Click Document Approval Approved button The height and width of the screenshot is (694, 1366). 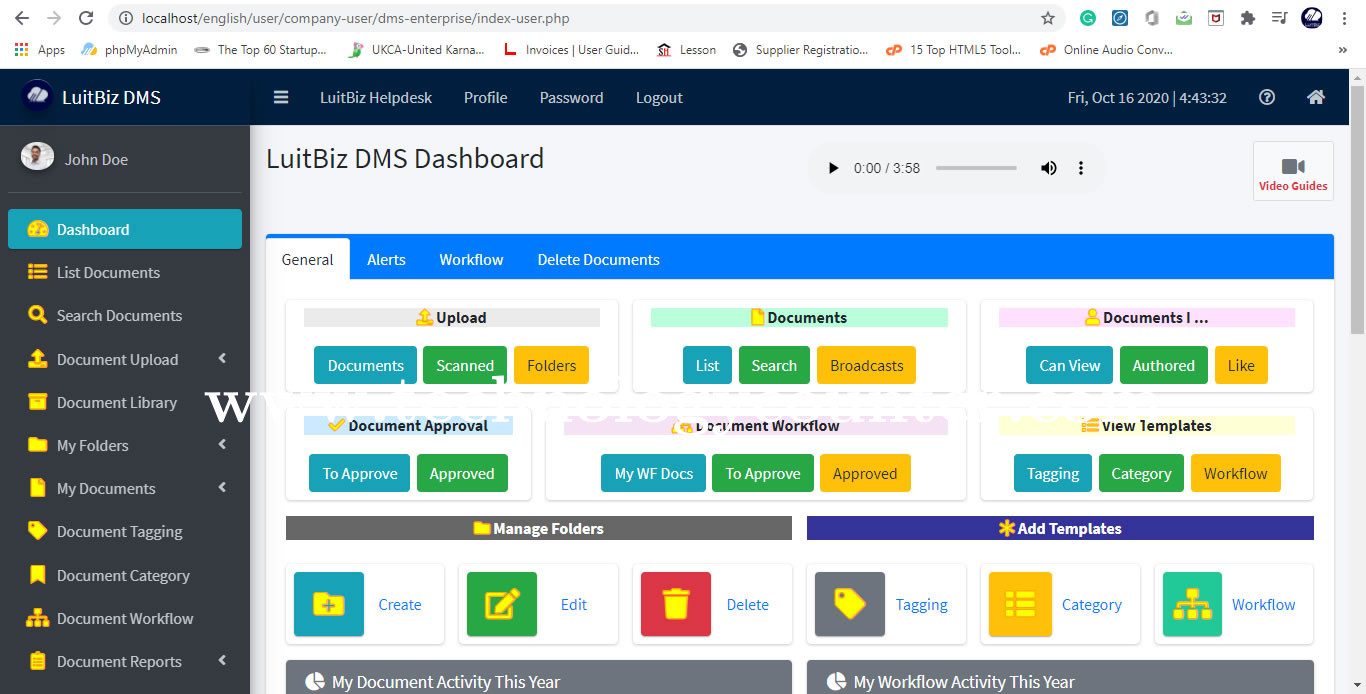tap(462, 473)
